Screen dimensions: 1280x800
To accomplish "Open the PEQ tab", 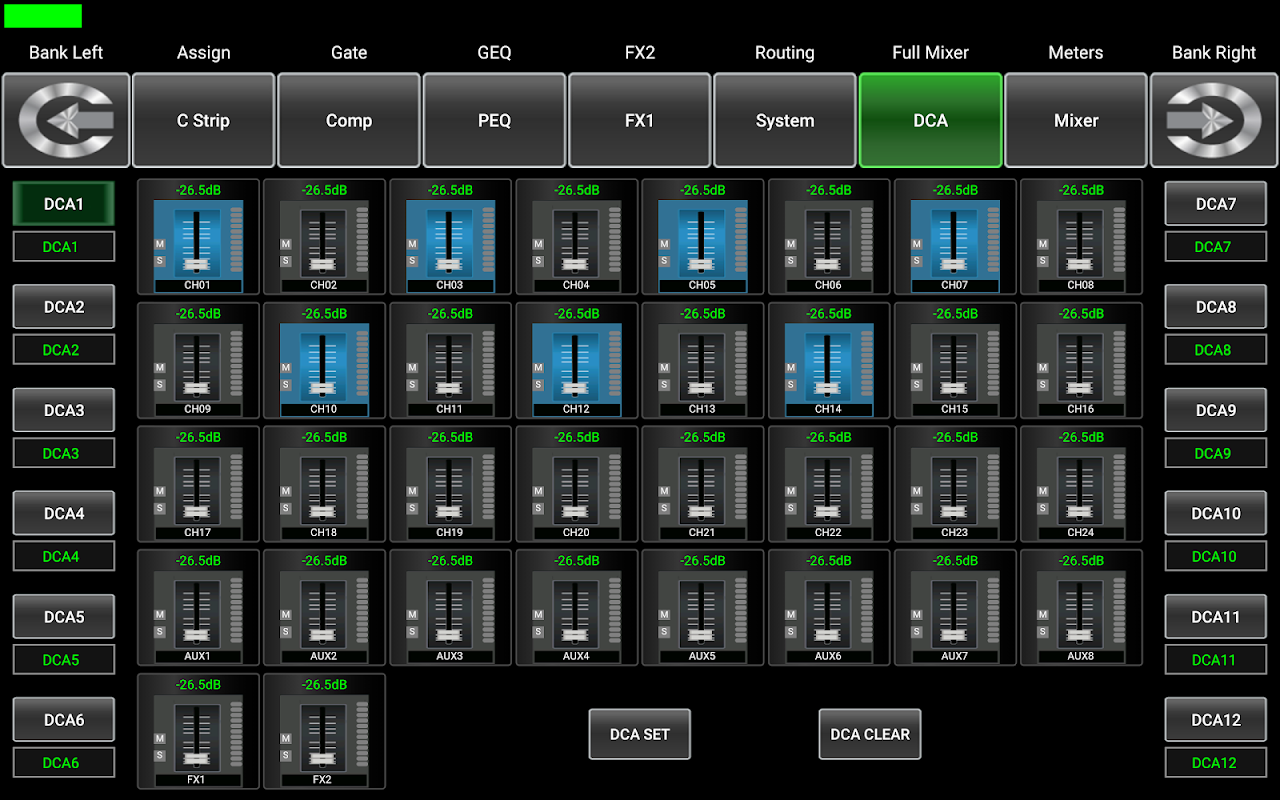I will tap(494, 120).
